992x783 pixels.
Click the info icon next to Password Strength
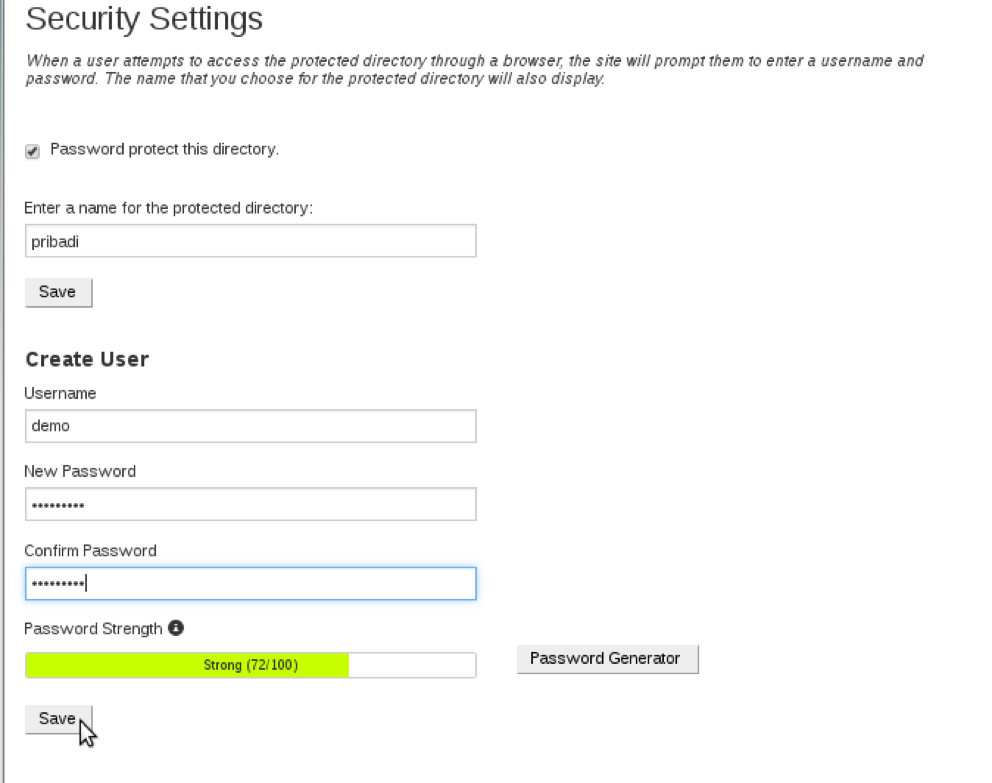(177, 628)
